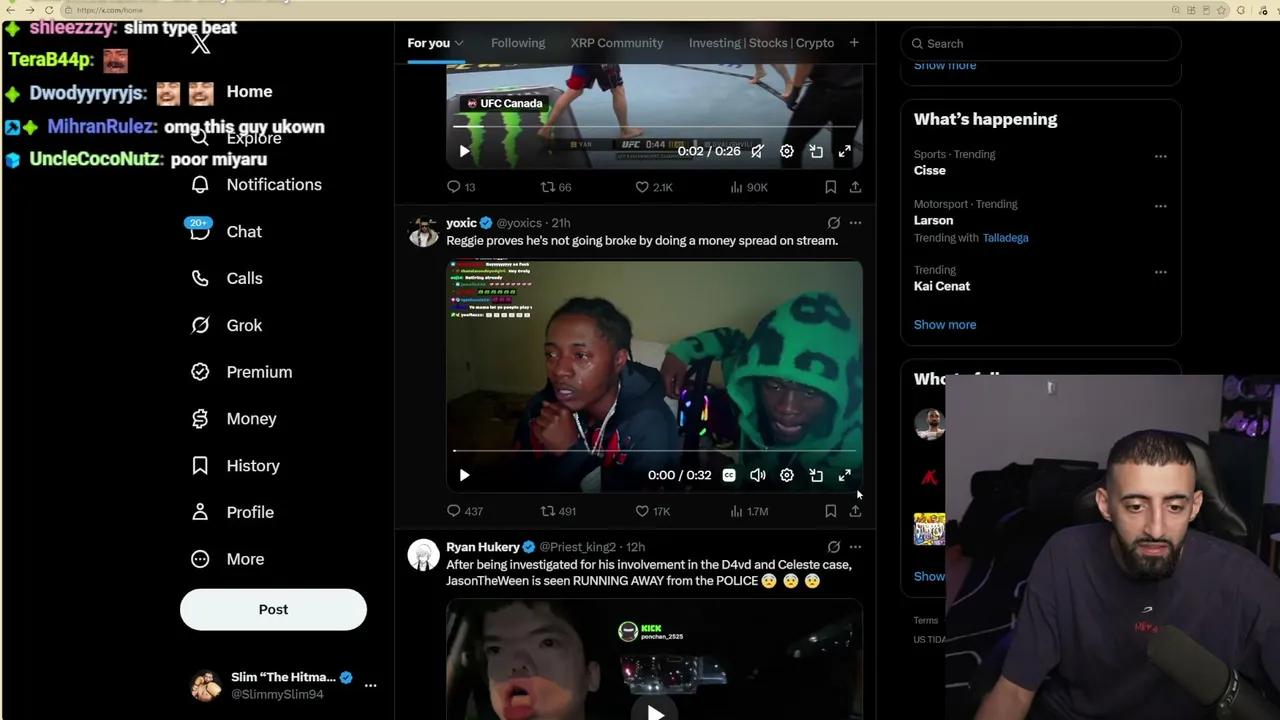Unmute the UFC Canada video
The height and width of the screenshot is (720, 1280).
pyautogui.click(x=758, y=151)
